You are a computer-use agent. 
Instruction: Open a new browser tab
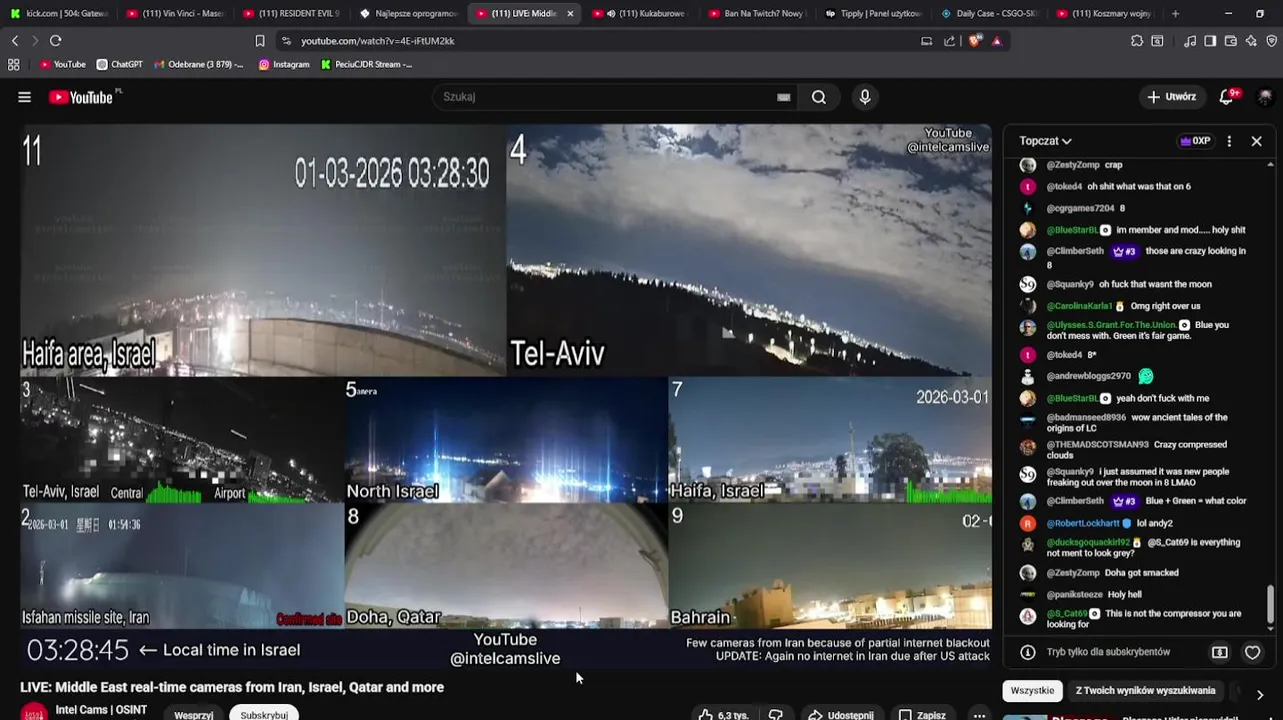point(1175,14)
